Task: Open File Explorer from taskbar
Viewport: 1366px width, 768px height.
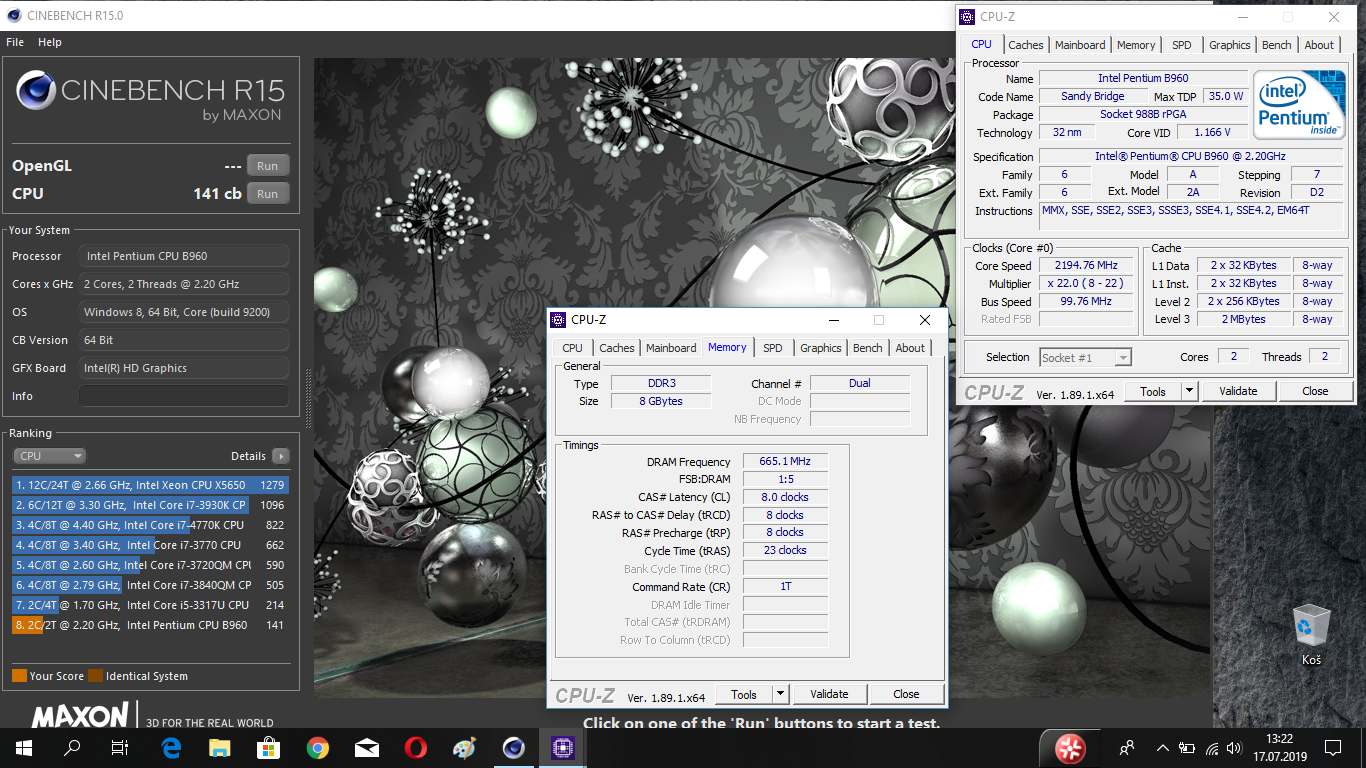Action: (x=220, y=748)
